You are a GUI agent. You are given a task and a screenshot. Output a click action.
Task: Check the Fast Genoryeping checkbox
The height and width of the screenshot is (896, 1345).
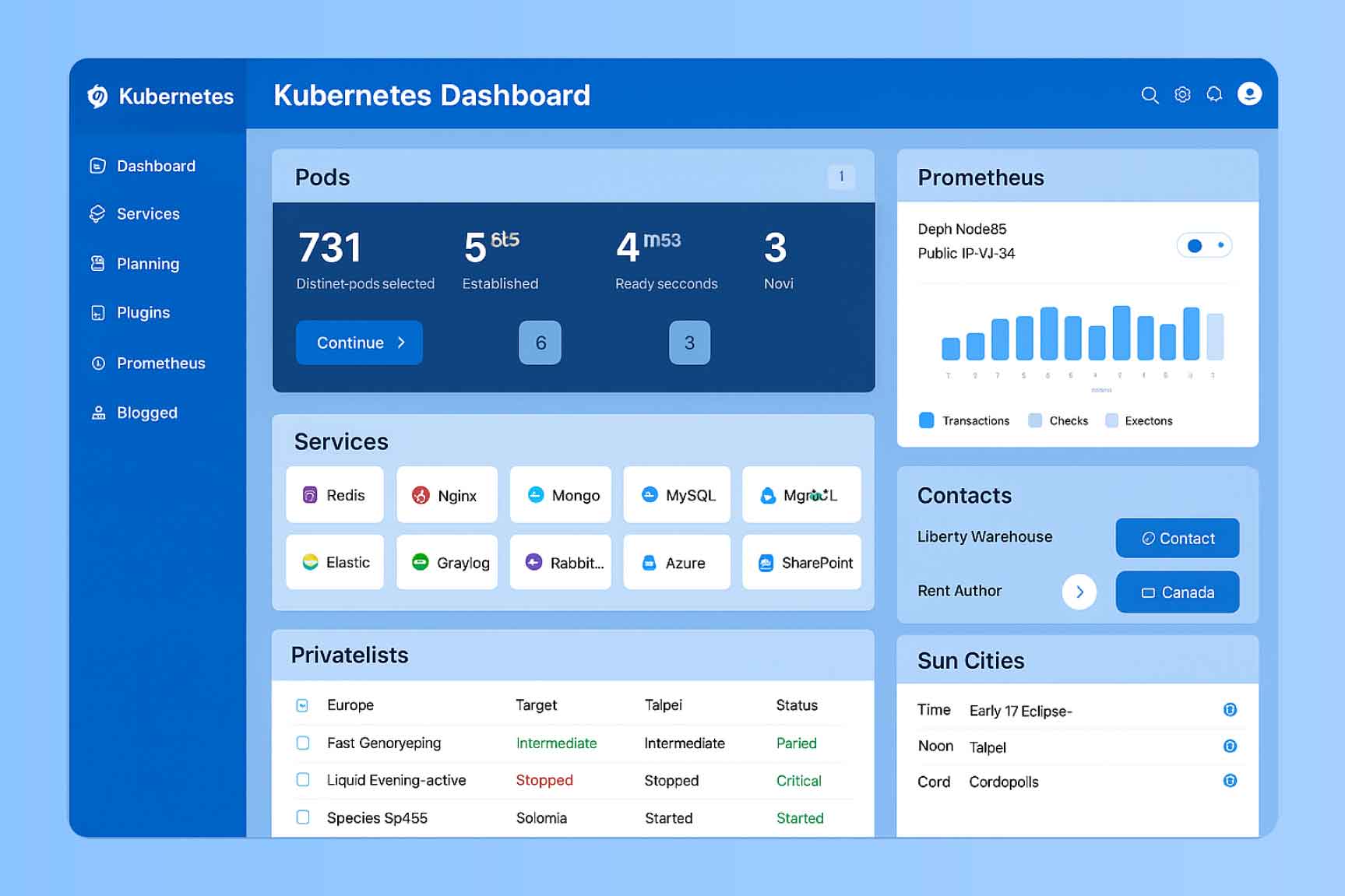[302, 743]
